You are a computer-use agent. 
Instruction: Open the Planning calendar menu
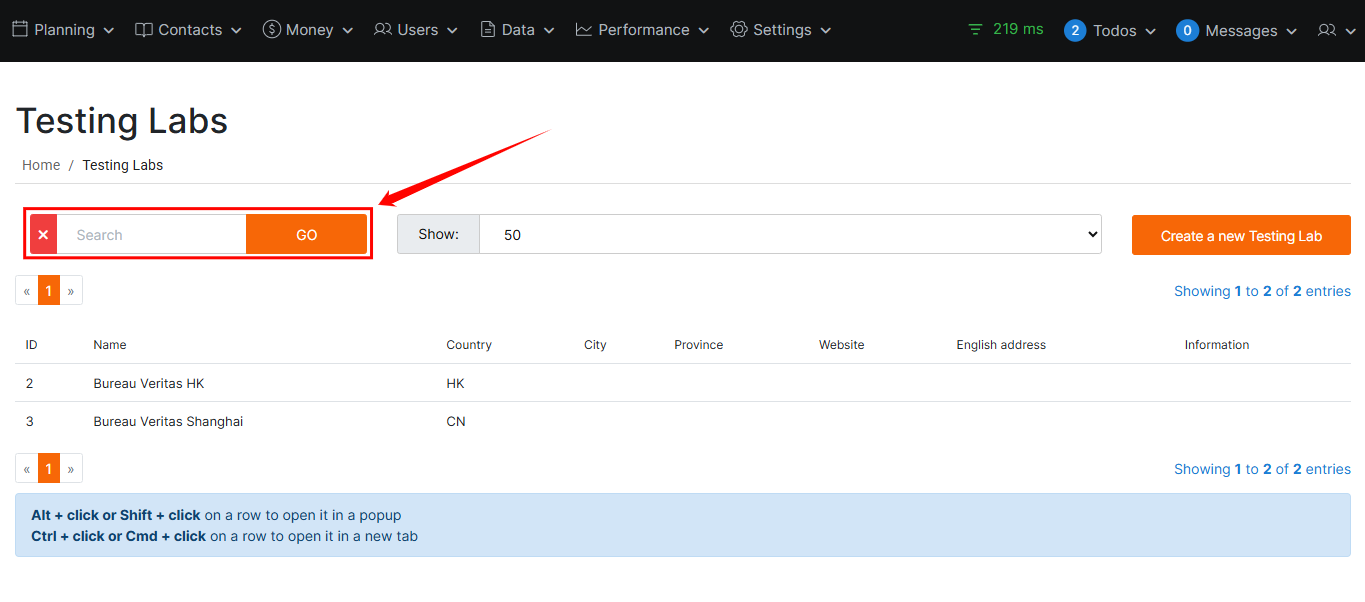click(63, 30)
